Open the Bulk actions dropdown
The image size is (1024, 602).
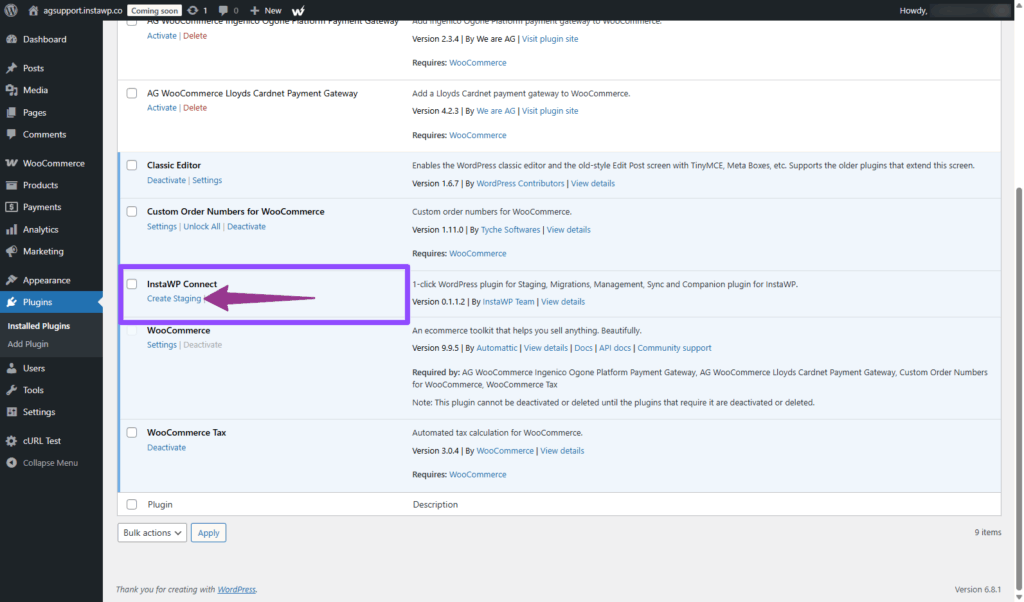[x=152, y=533]
